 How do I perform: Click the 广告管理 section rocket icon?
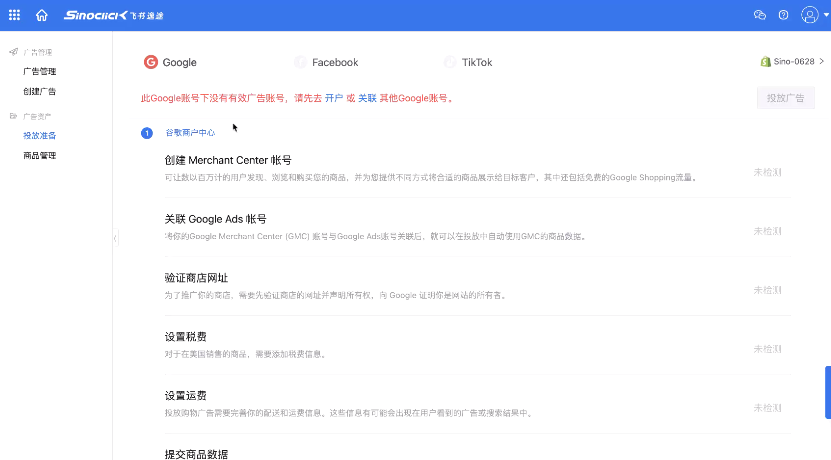click(13, 52)
